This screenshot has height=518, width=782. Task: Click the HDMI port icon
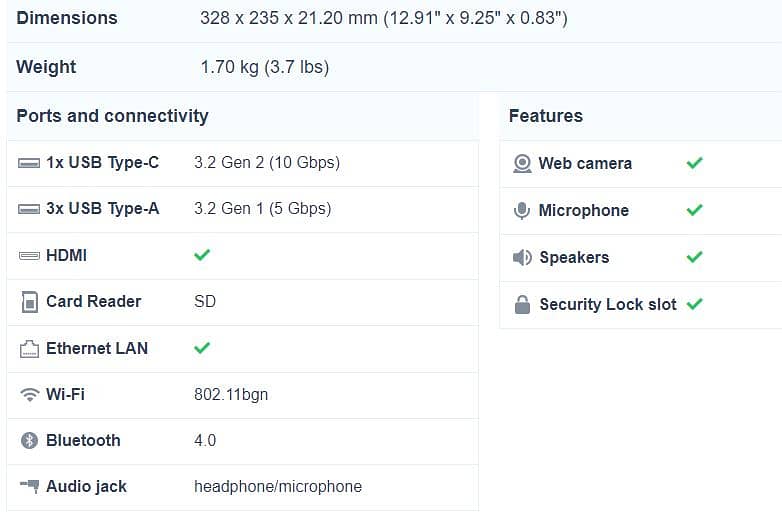point(29,256)
